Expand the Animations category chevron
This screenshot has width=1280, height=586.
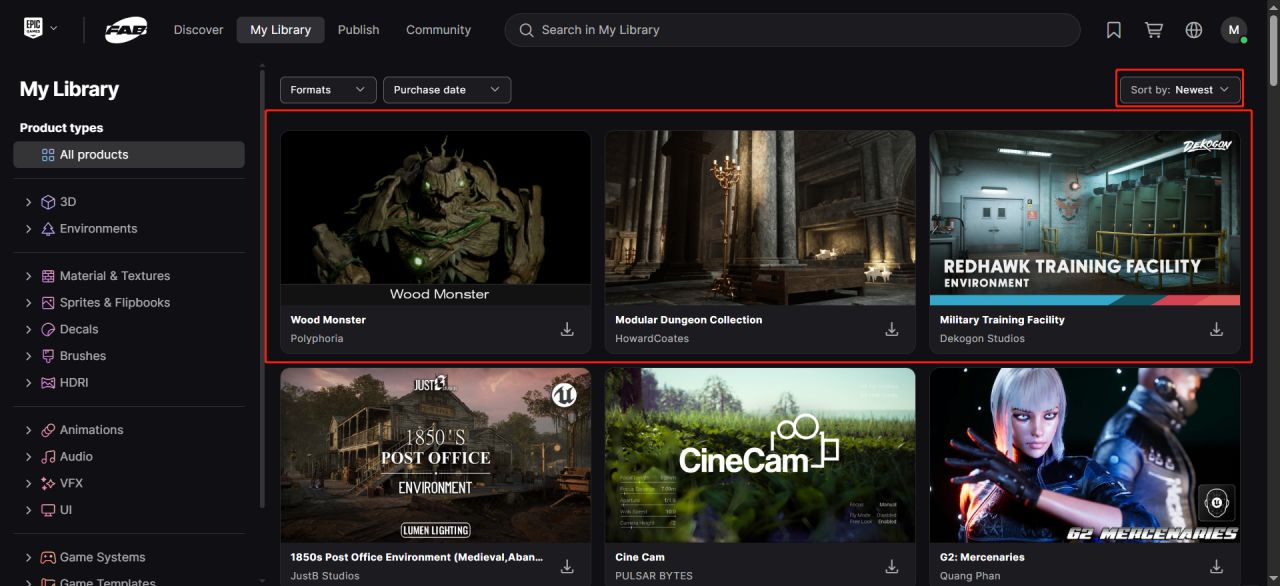[x=28, y=430]
